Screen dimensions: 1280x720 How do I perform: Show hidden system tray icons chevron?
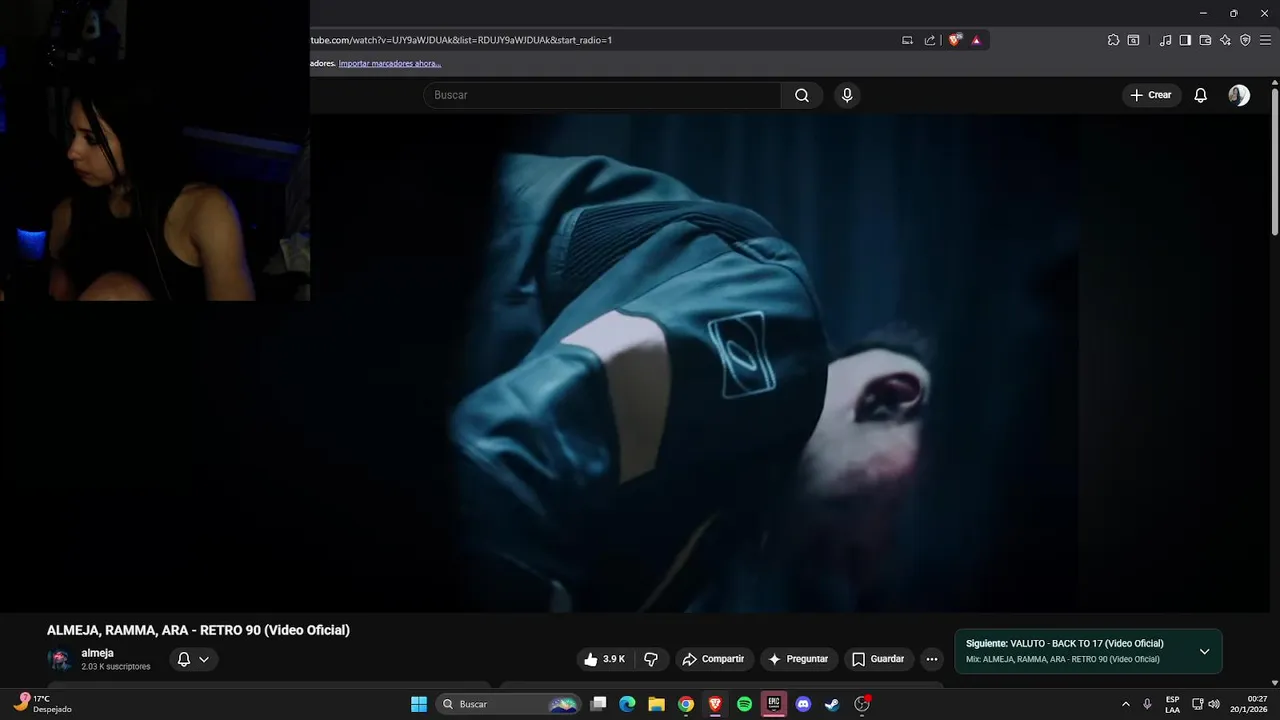(x=1126, y=704)
